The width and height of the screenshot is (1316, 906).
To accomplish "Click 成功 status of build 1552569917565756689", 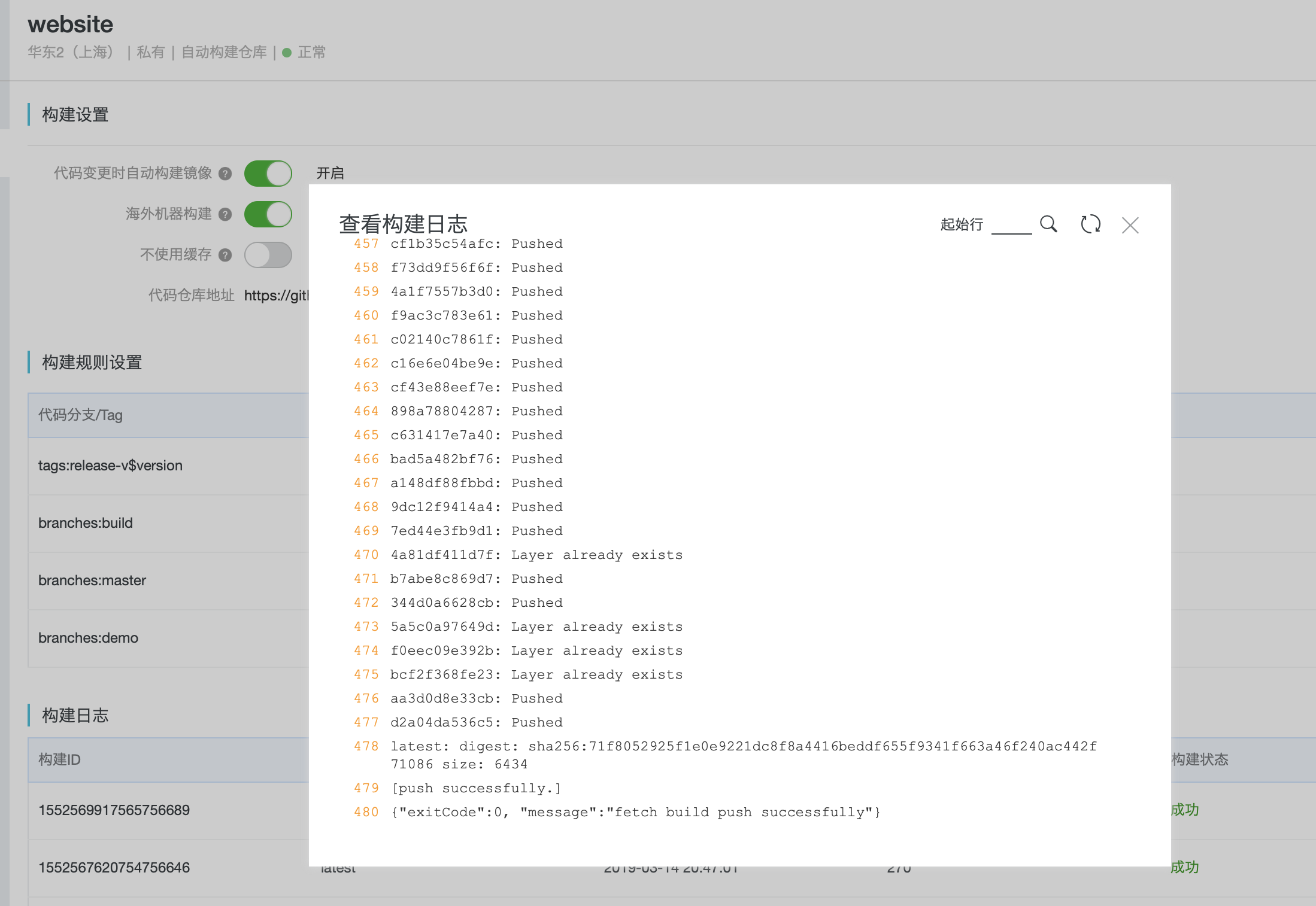I will (1185, 810).
